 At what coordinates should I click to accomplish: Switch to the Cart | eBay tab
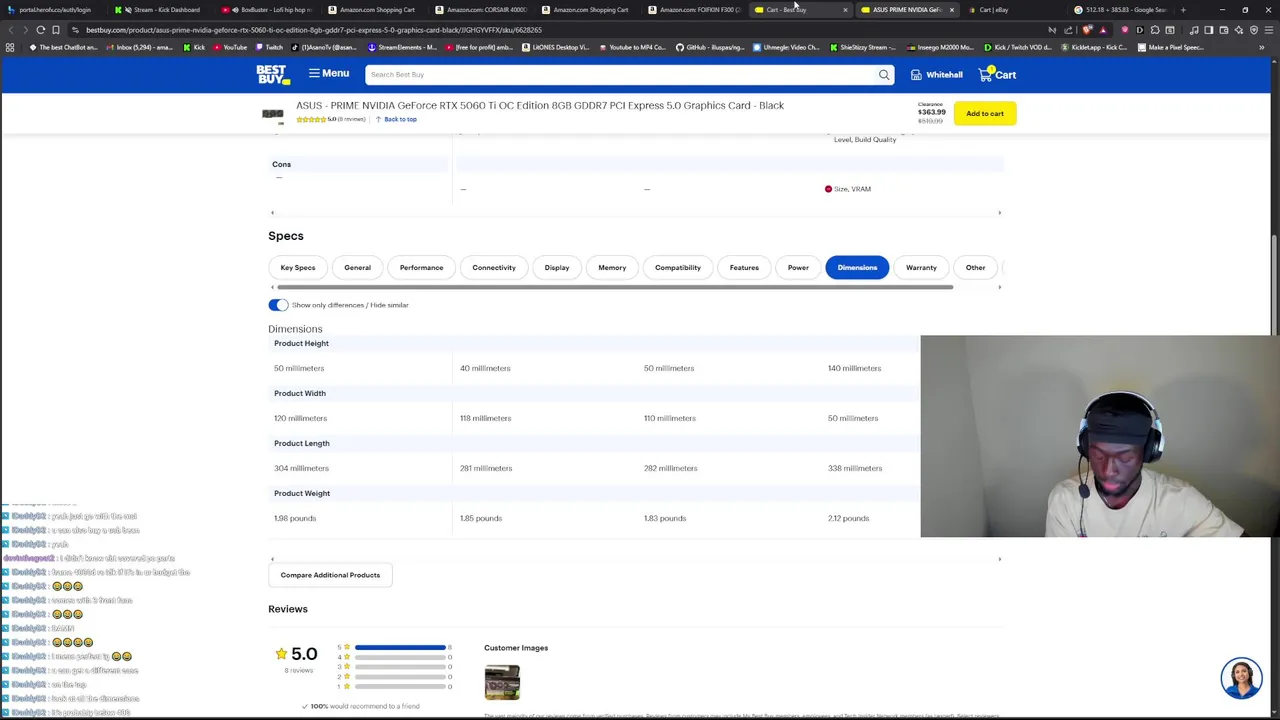click(x=992, y=10)
